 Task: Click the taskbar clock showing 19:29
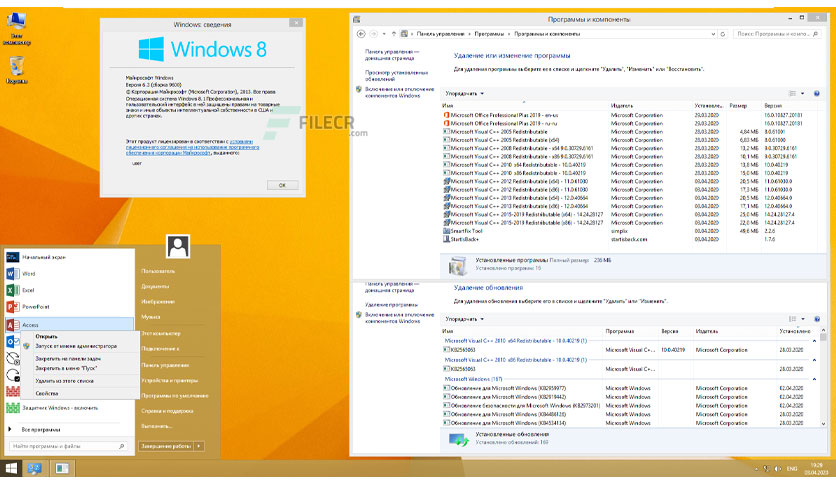pos(816,469)
